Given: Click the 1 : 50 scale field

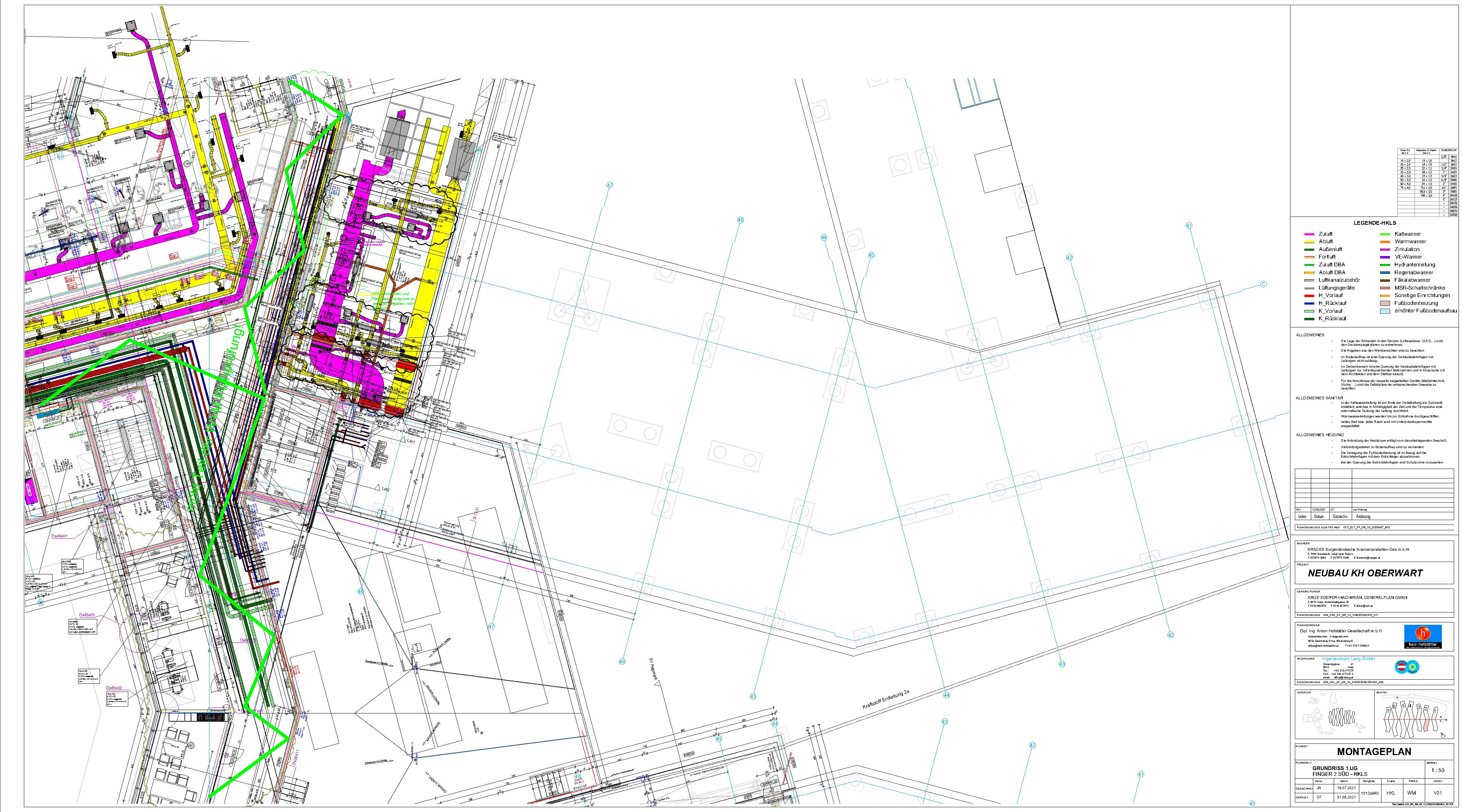Looking at the screenshot, I should [1438, 770].
